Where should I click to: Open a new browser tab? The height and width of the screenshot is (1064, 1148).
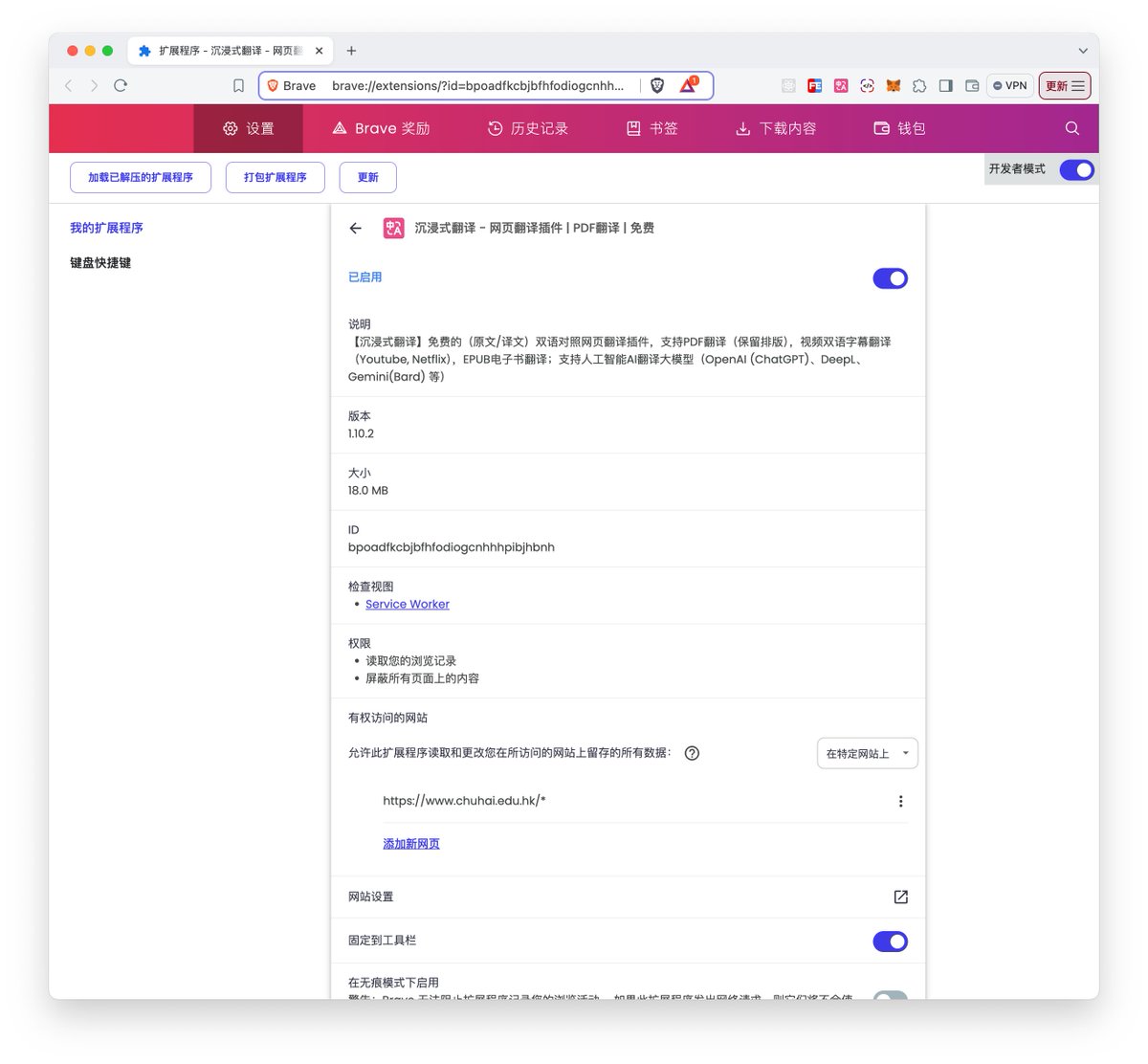(351, 51)
